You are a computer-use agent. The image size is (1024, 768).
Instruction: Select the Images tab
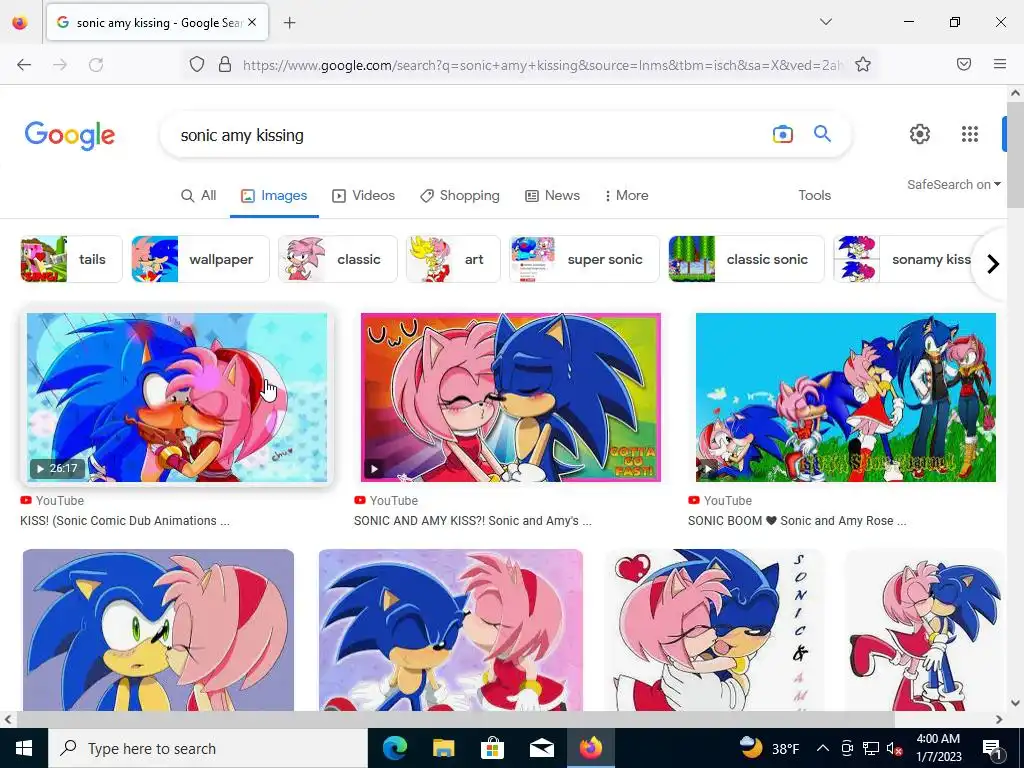pyautogui.click(x=274, y=195)
